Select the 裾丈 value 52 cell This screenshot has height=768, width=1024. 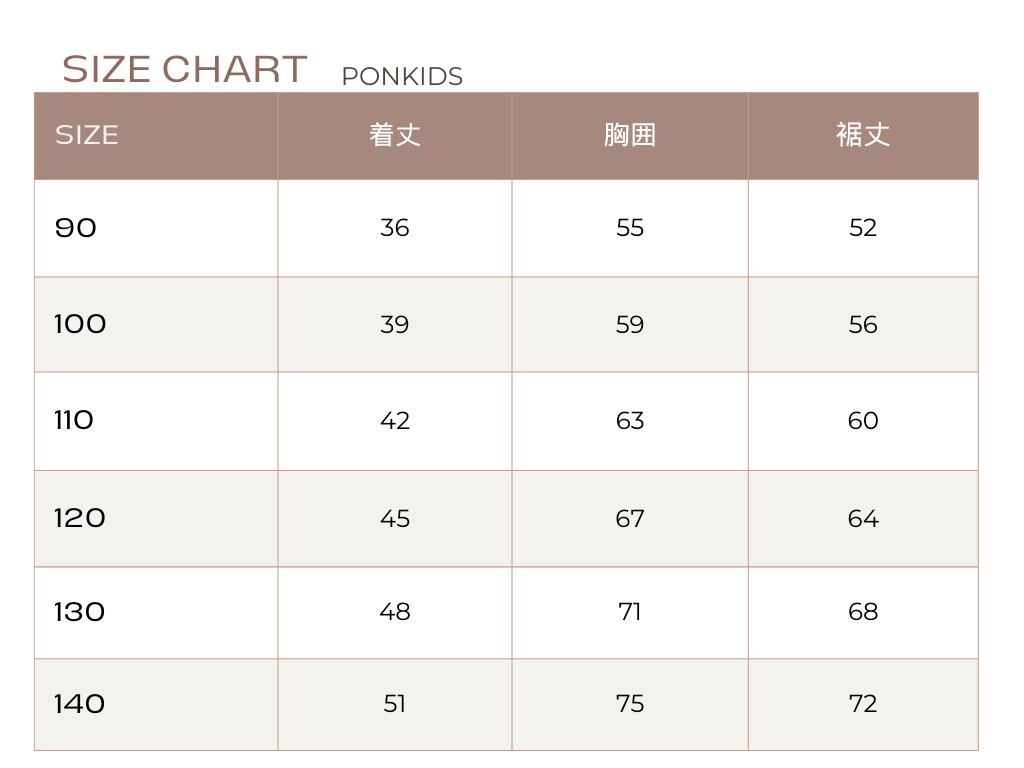pos(863,228)
